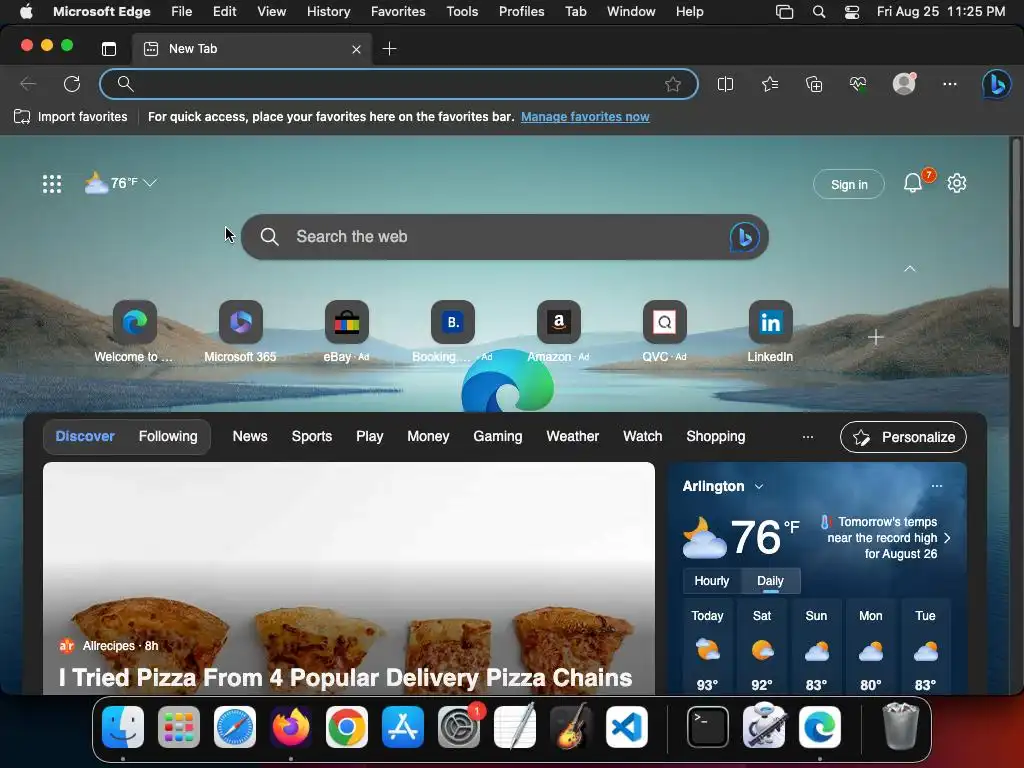1024x768 pixels.
Task: Open Terminal from the Dock
Action: pyautogui.click(x=708, y=727)
